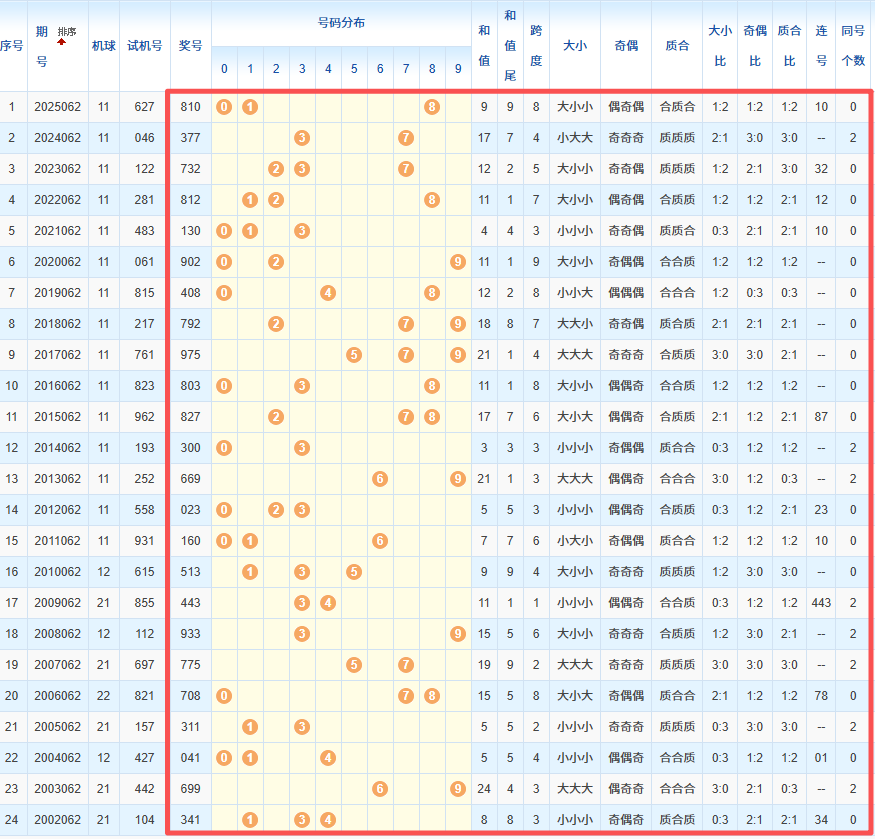Click period number 2002062 in last row
This screenshot has width=875, height=839.
57,820
